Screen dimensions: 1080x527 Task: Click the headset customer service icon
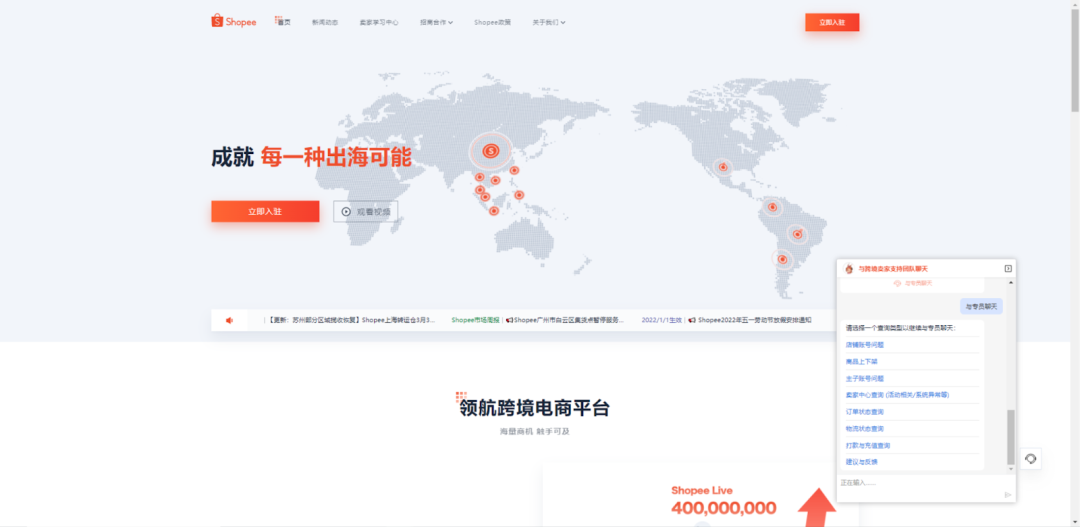tap(1031, 458)
